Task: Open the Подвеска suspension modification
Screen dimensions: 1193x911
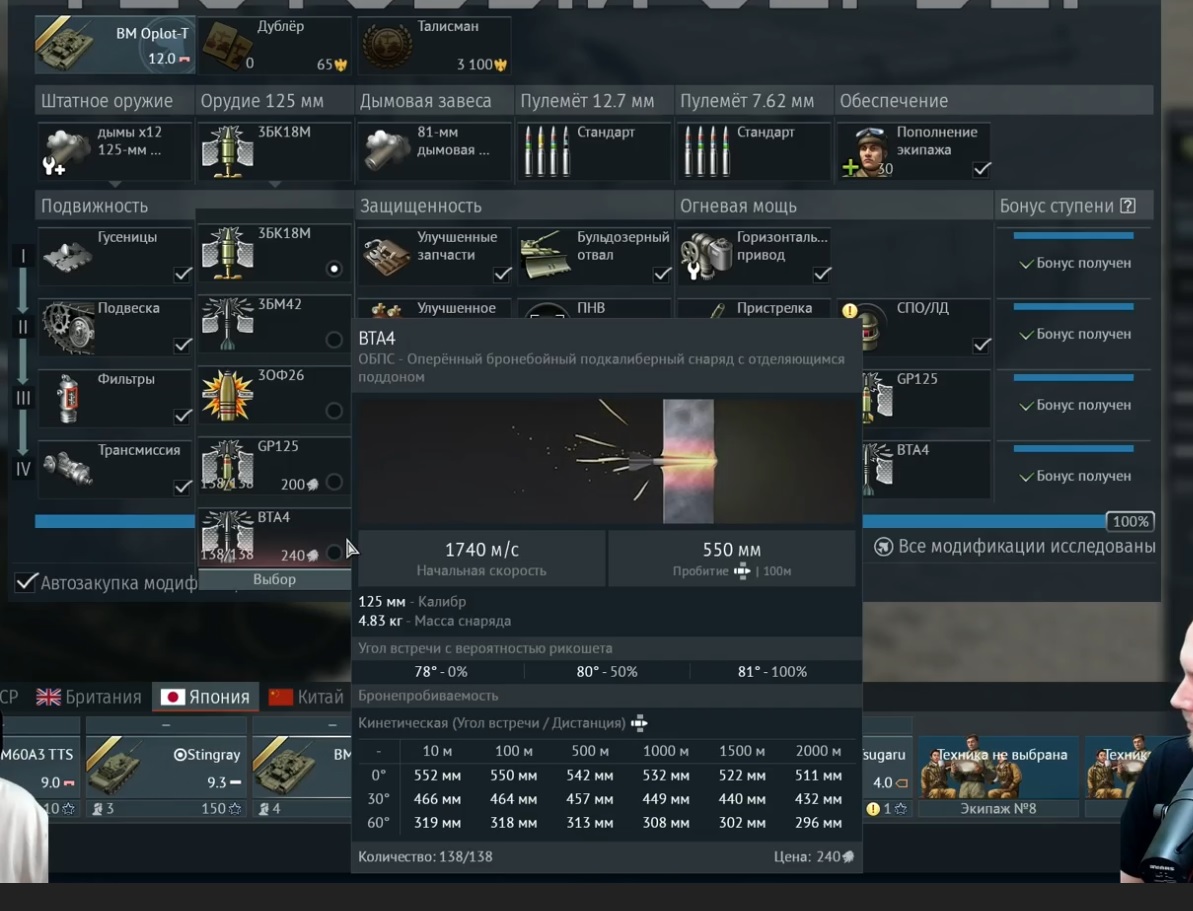Action: pyautogui.click(x=115, y=327)
